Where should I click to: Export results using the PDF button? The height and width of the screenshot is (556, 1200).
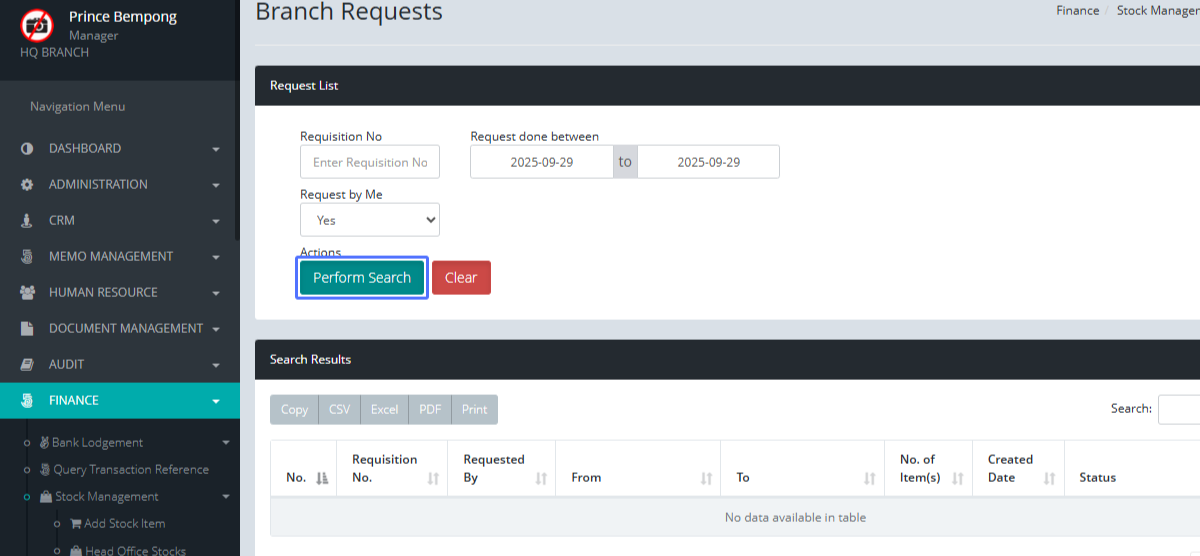430,410
